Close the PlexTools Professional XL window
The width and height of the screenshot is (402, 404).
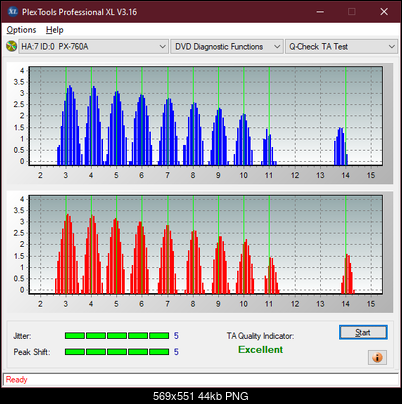(384, 12)
